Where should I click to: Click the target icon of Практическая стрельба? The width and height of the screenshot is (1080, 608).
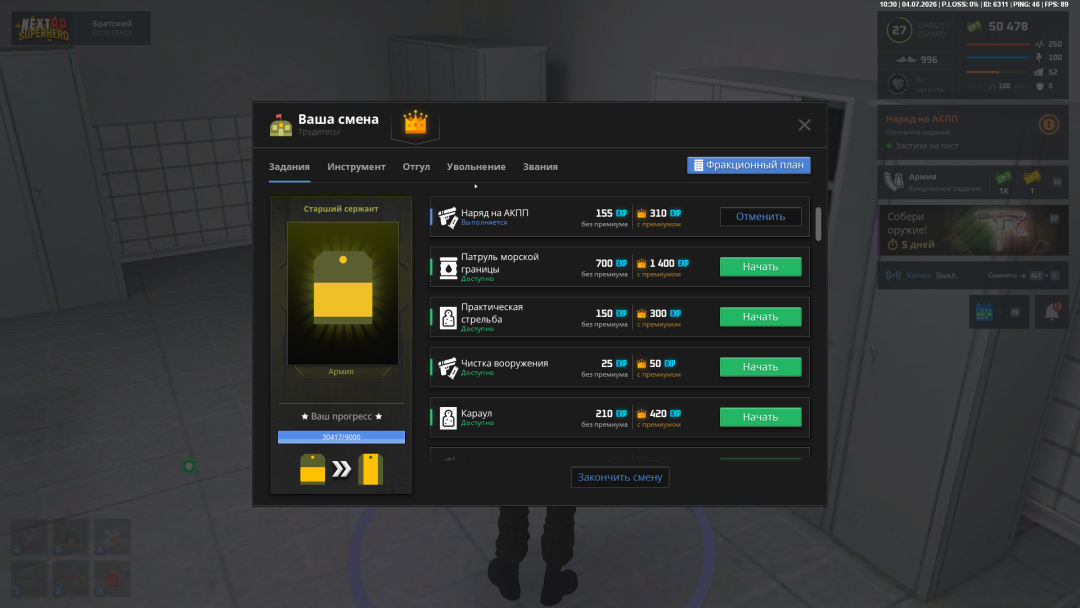point(448,317)
